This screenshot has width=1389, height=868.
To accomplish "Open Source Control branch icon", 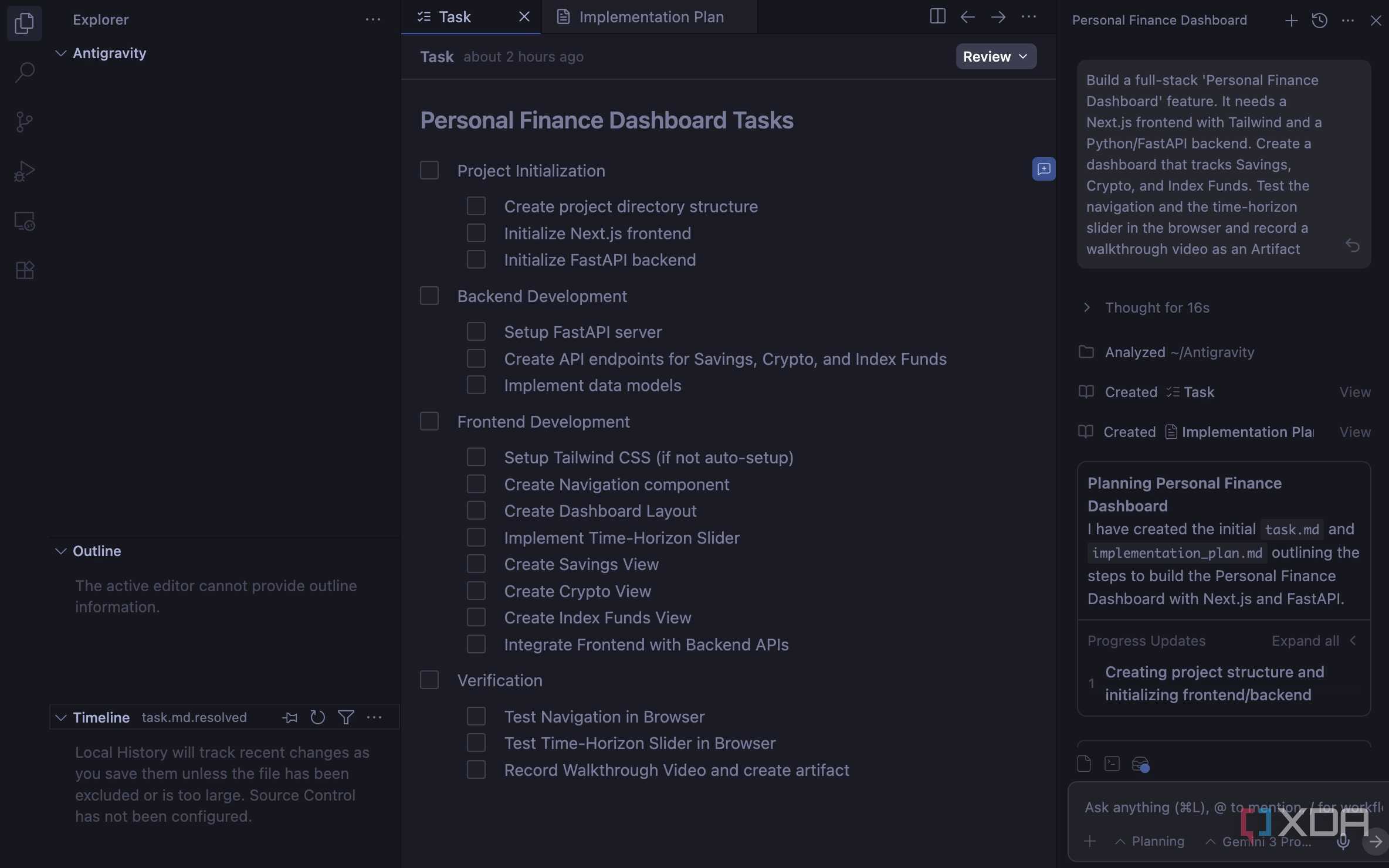I will (24, 121).
